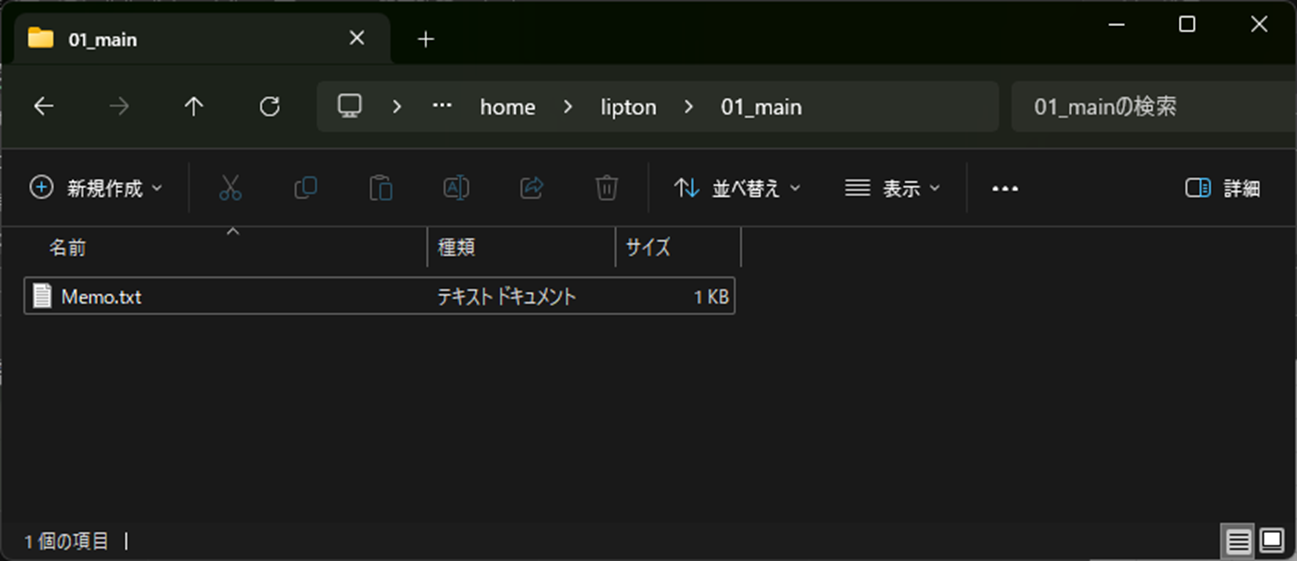Navigate to lipton in the breadcrumb
This screenshot has height=561, width=1297.
629,106
